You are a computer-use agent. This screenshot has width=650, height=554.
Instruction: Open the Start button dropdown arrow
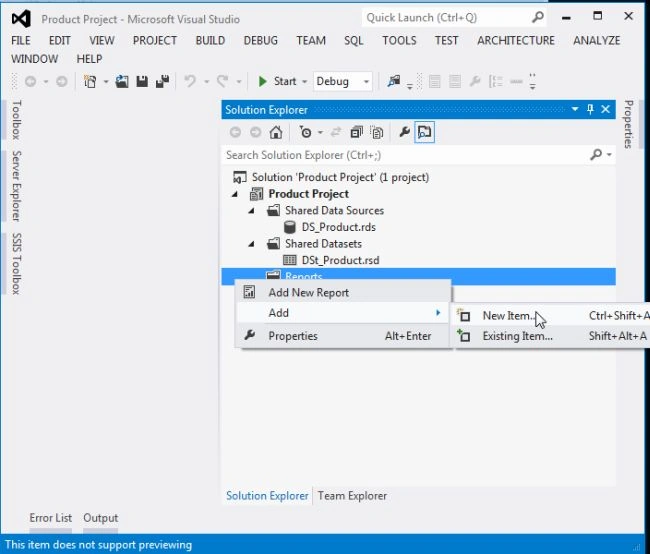point(304,82)
